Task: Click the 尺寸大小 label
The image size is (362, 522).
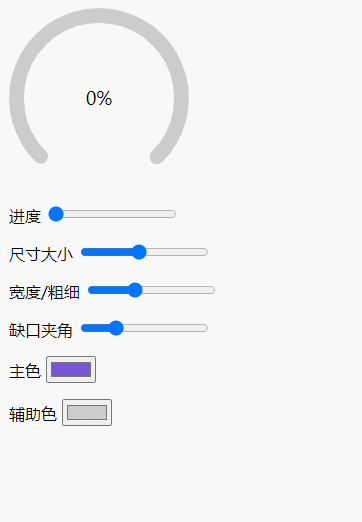Action: (41, 255)
